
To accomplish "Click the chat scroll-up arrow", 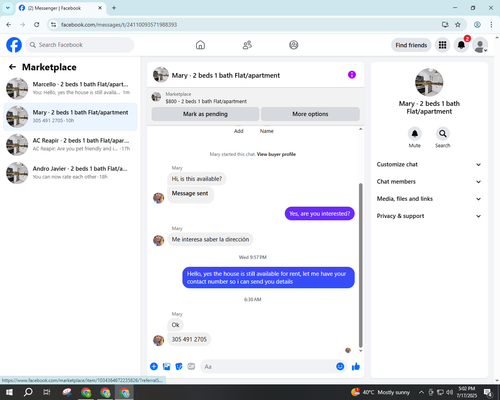I will coord(360,129).
